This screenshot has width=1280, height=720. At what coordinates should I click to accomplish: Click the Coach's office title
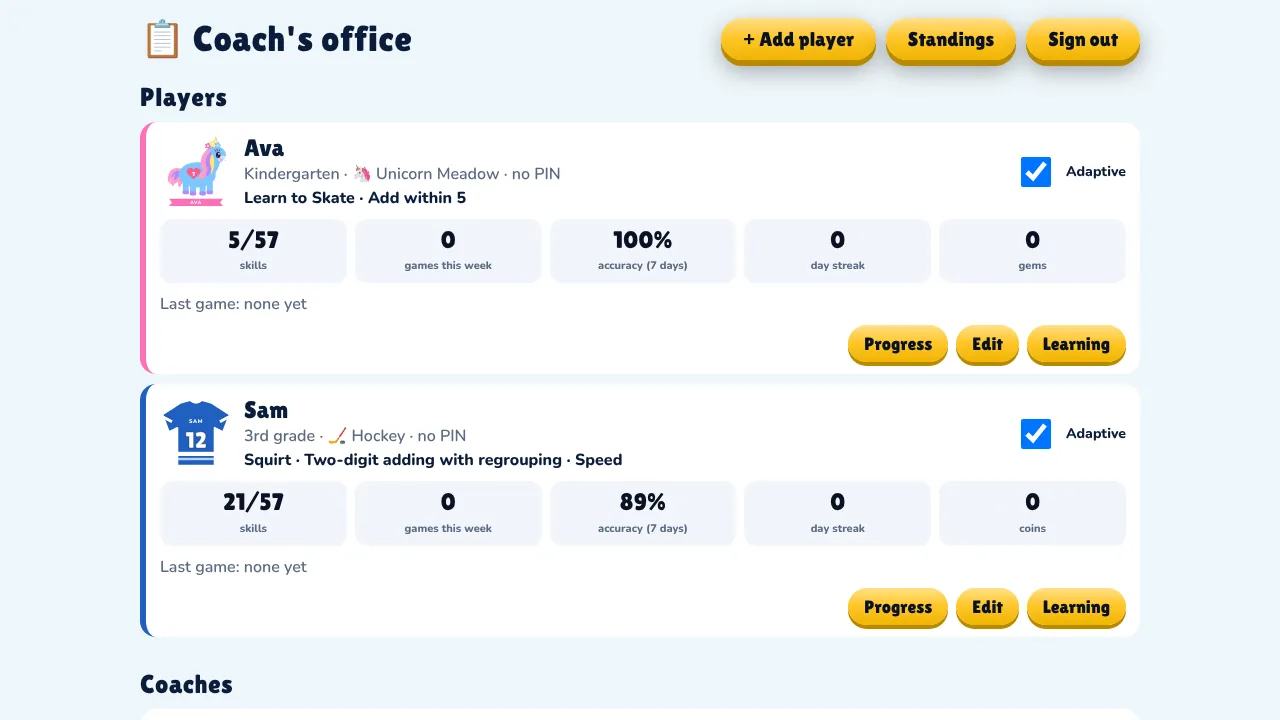[x=302, y=40]
